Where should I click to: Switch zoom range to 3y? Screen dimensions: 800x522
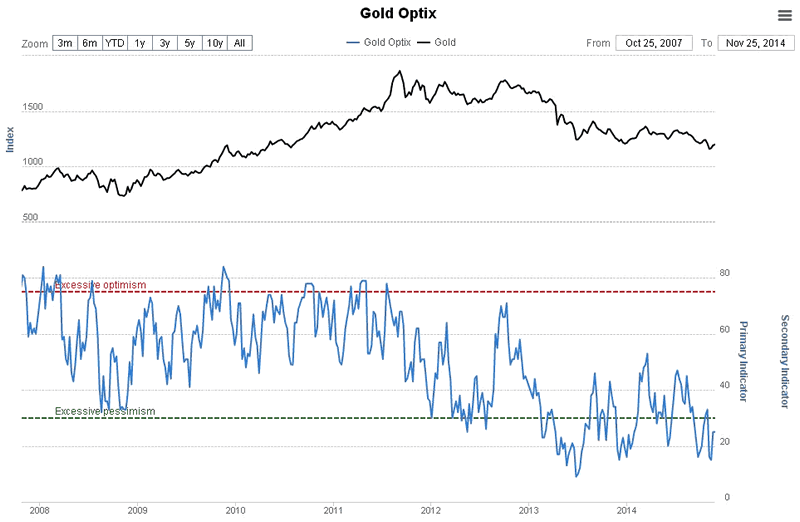[x=165, y=43]
